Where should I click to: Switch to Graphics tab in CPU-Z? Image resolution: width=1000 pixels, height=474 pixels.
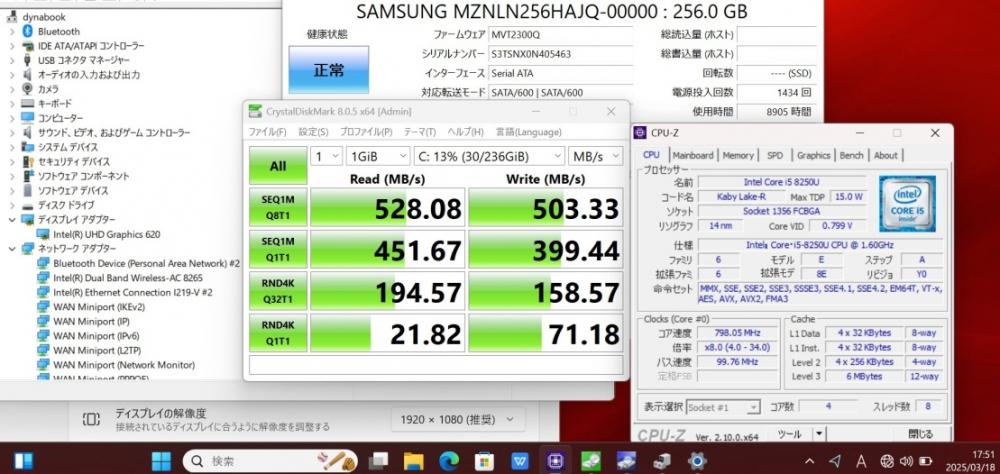(x=814, y=155)
